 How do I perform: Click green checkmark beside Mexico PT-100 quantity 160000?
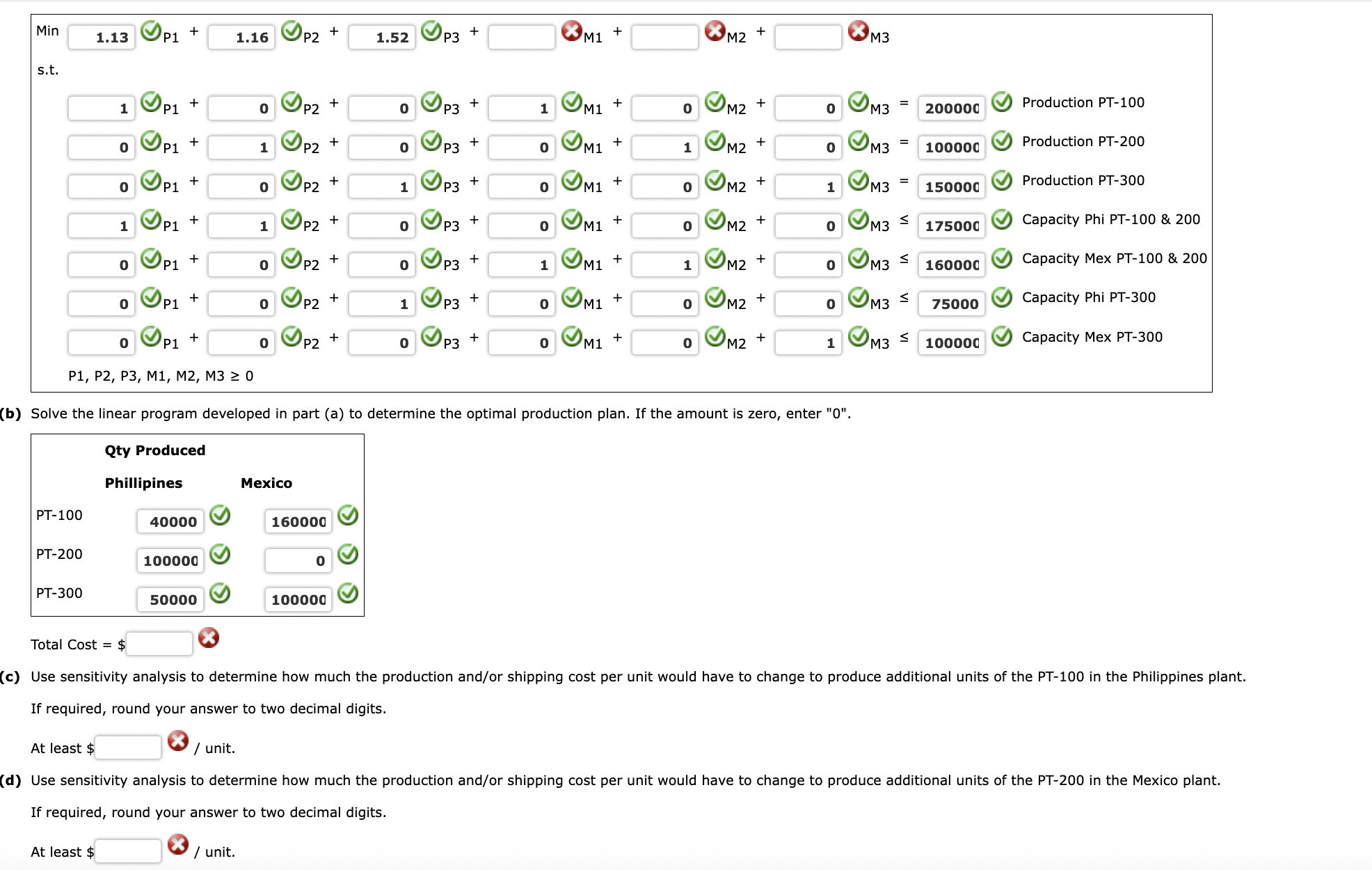348,516
